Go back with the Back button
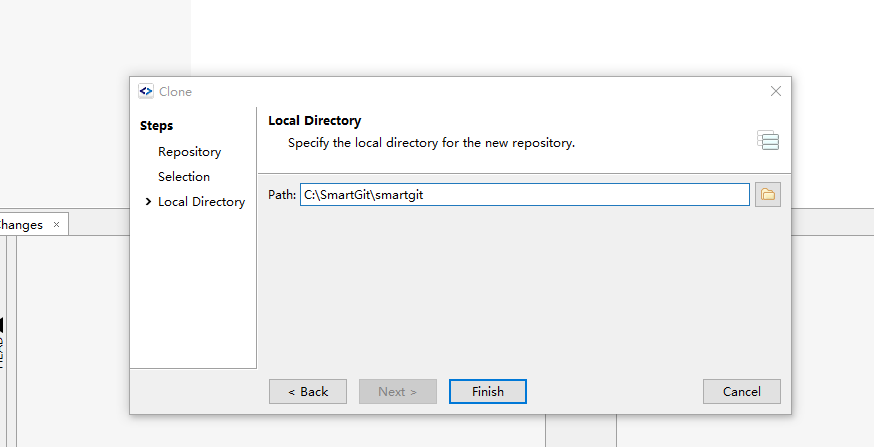Screen dimensions: 874x447 [308, 391]
